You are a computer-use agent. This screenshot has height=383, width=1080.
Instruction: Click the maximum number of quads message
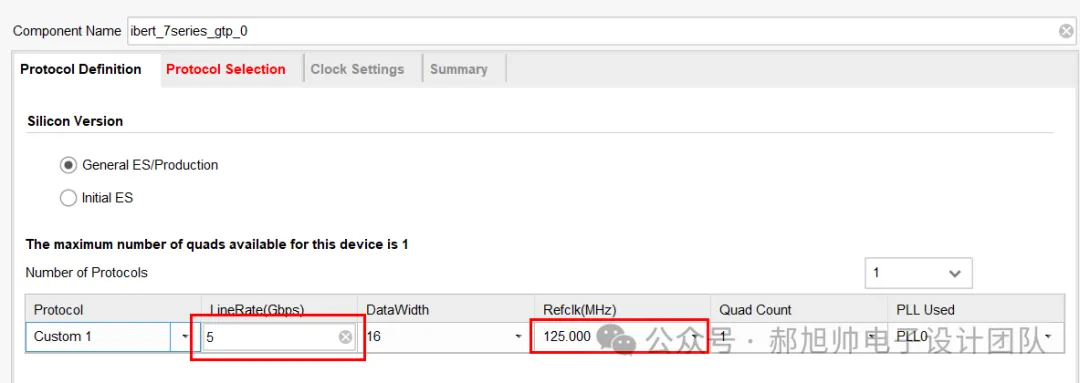coord(217,245)
